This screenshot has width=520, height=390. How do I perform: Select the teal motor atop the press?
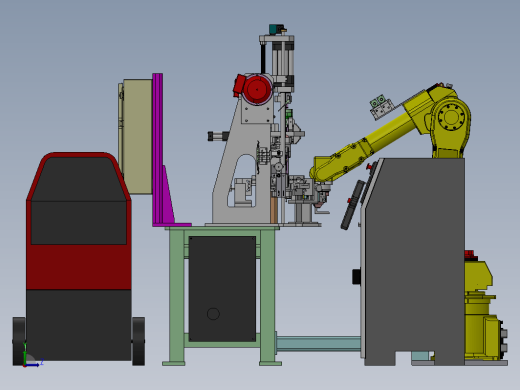pyautogui.click(x=277, y=29)
